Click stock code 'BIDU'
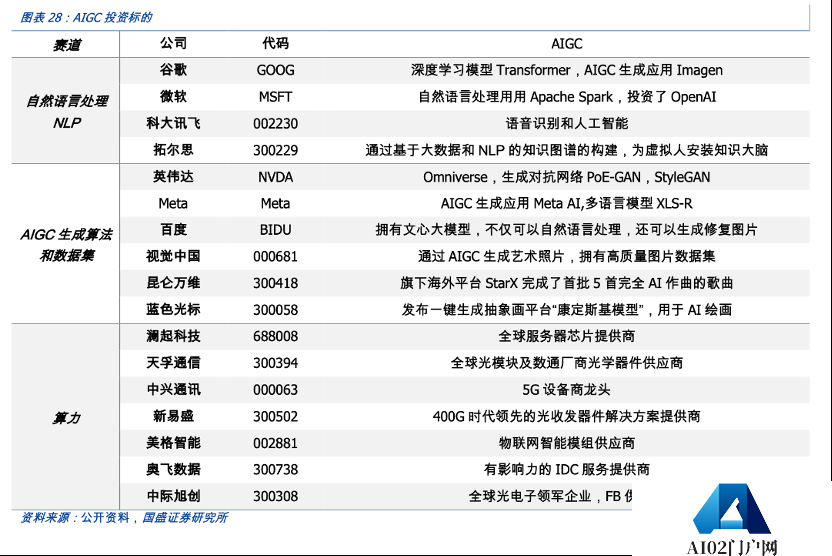 tap(275, 230)
